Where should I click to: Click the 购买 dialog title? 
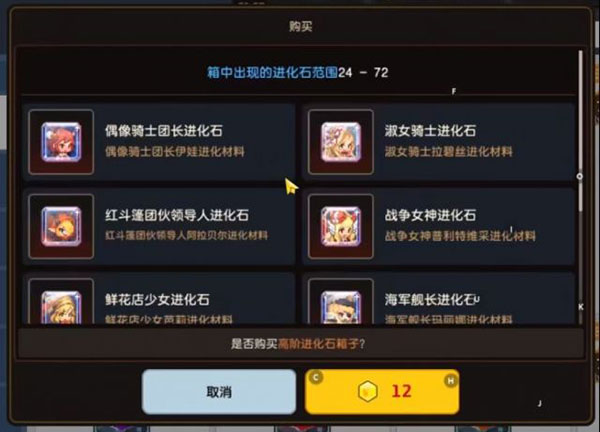point(300,26)
